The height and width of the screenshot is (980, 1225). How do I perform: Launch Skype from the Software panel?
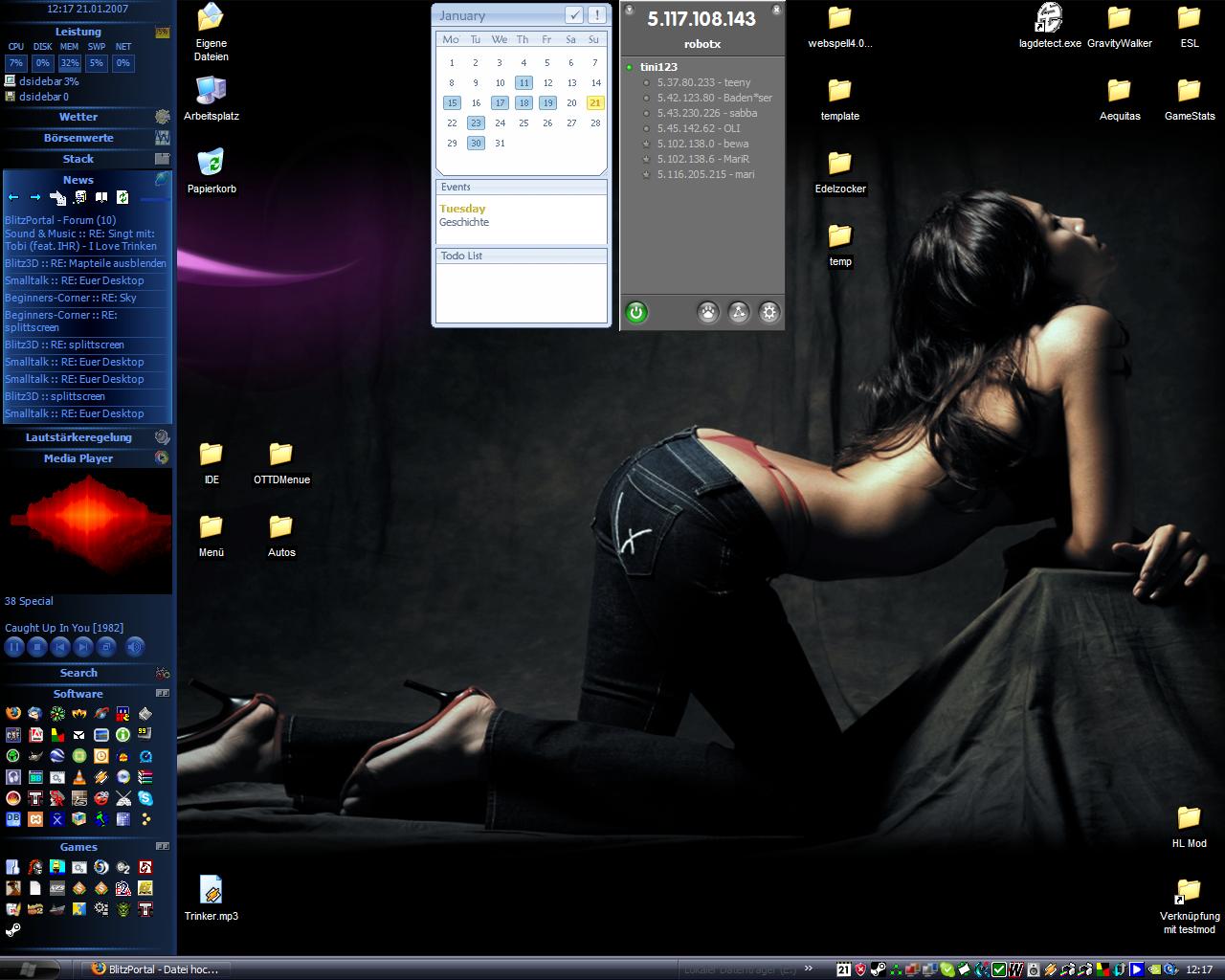[145, 798]
